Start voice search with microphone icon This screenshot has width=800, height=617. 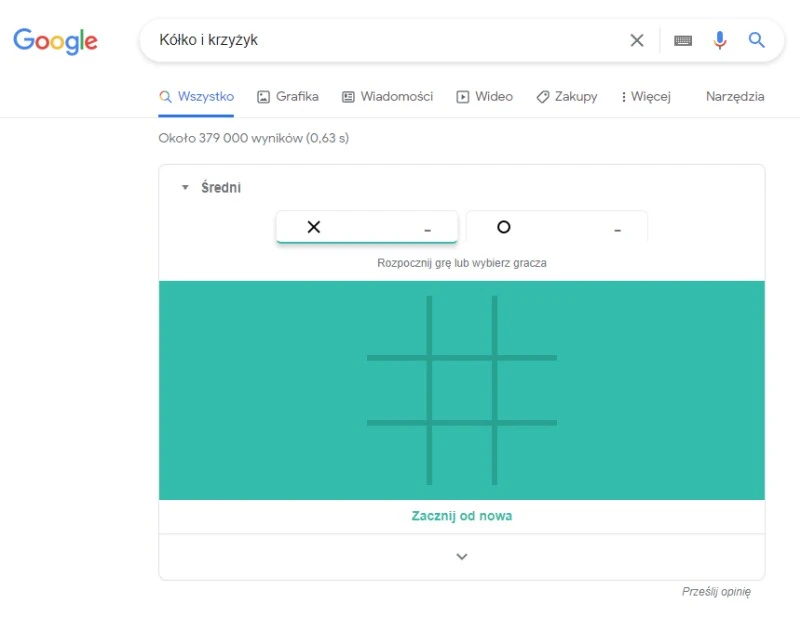point(720,41)
